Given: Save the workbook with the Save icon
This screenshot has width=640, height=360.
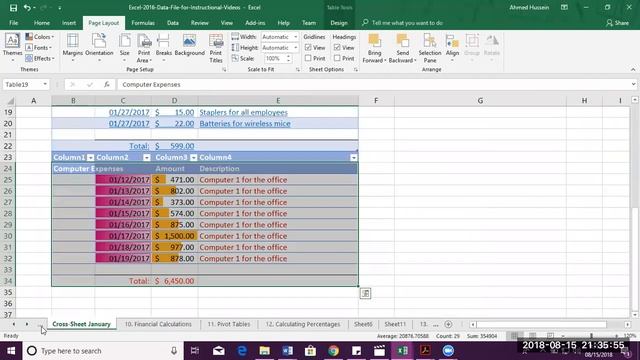Looking at the screenshot, I should point(13,7).
